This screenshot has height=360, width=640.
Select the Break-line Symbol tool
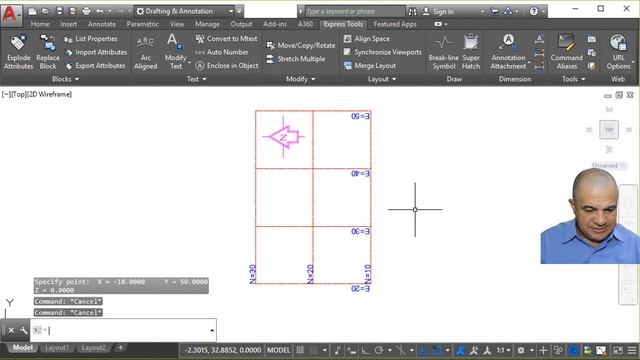(x=444, y=52)
